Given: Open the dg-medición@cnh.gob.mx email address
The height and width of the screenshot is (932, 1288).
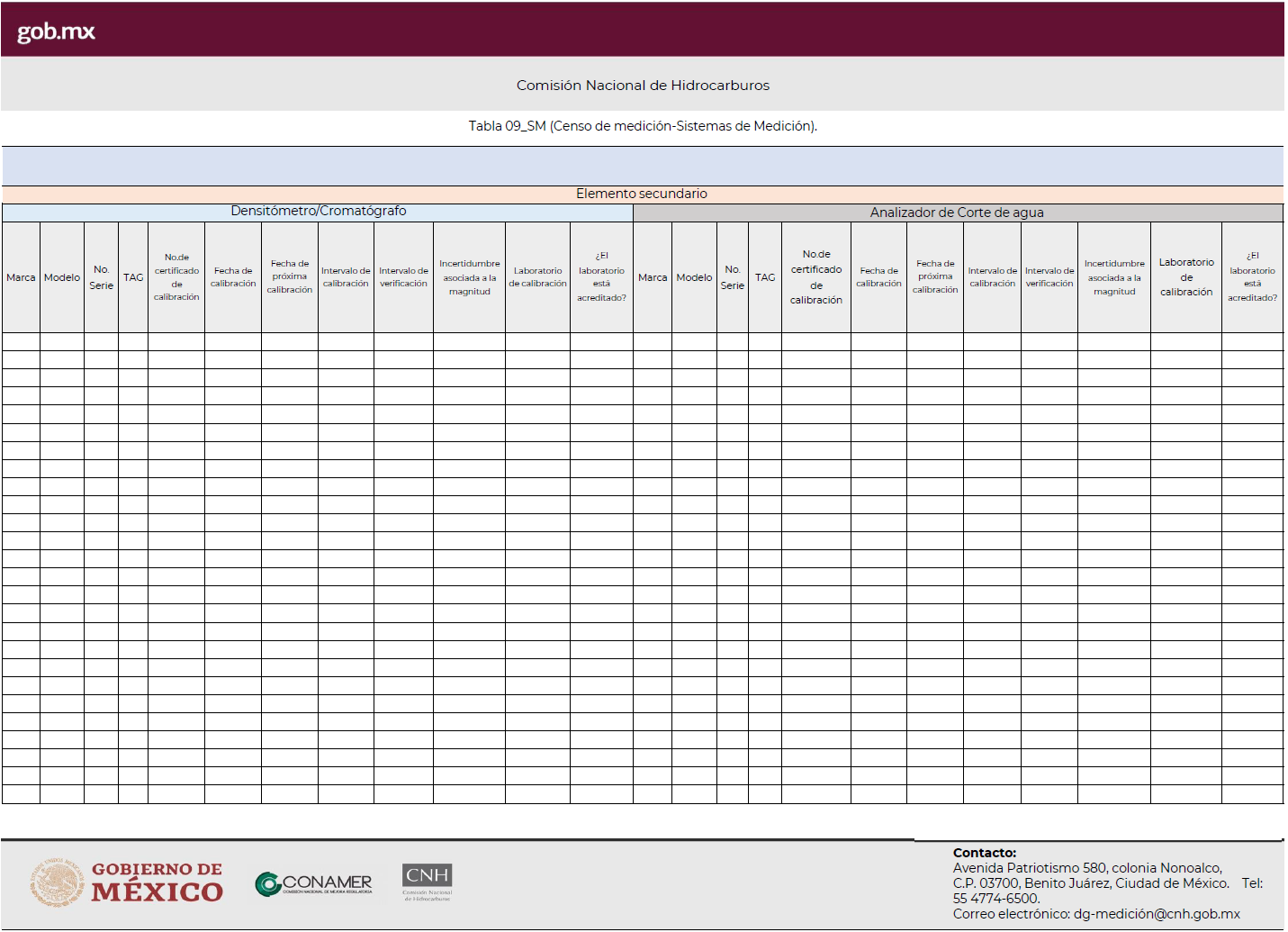Looking at the screenshot, I should [x=1157, y=914].
